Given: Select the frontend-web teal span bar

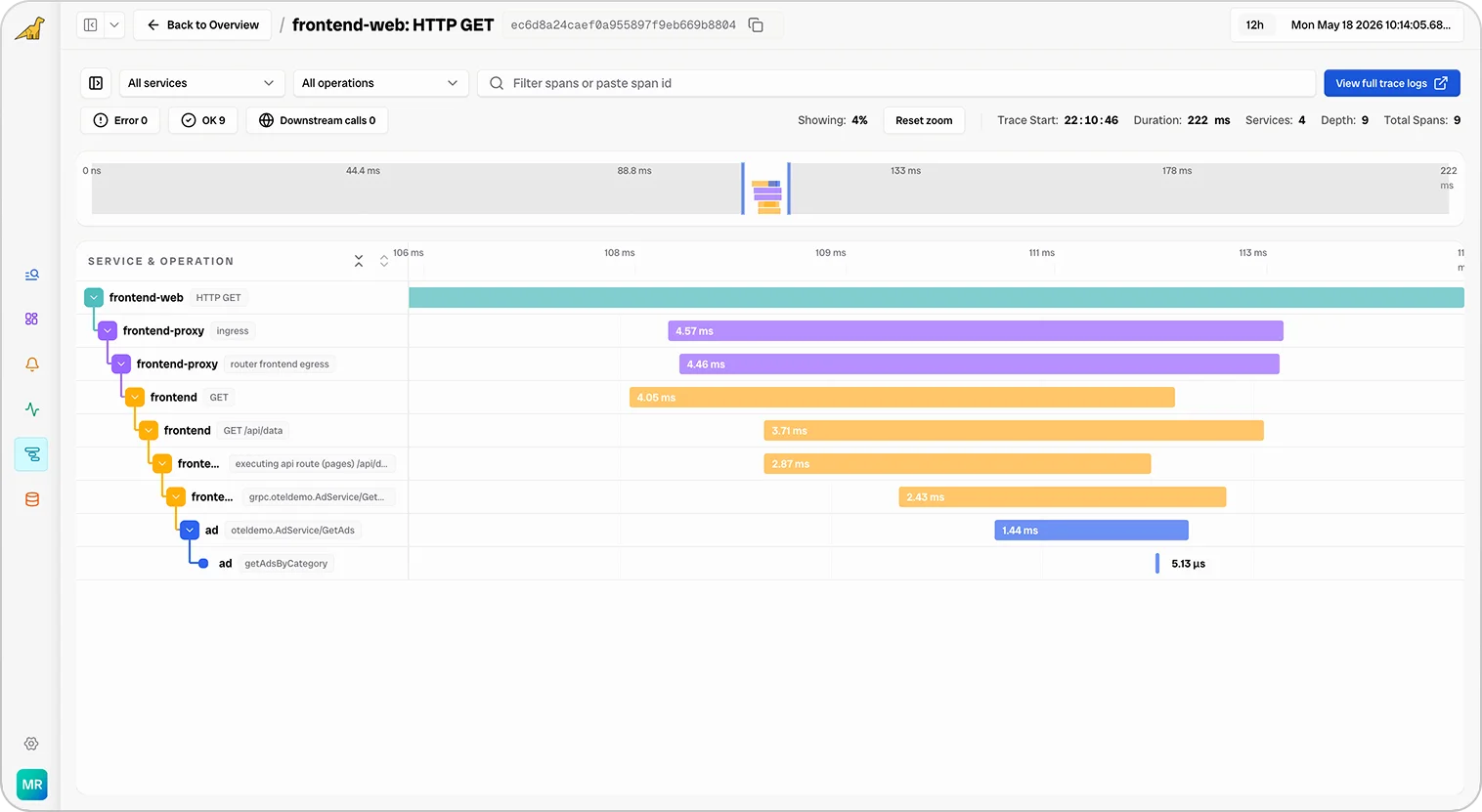Looking at the screenshot, I should (937, 297).
